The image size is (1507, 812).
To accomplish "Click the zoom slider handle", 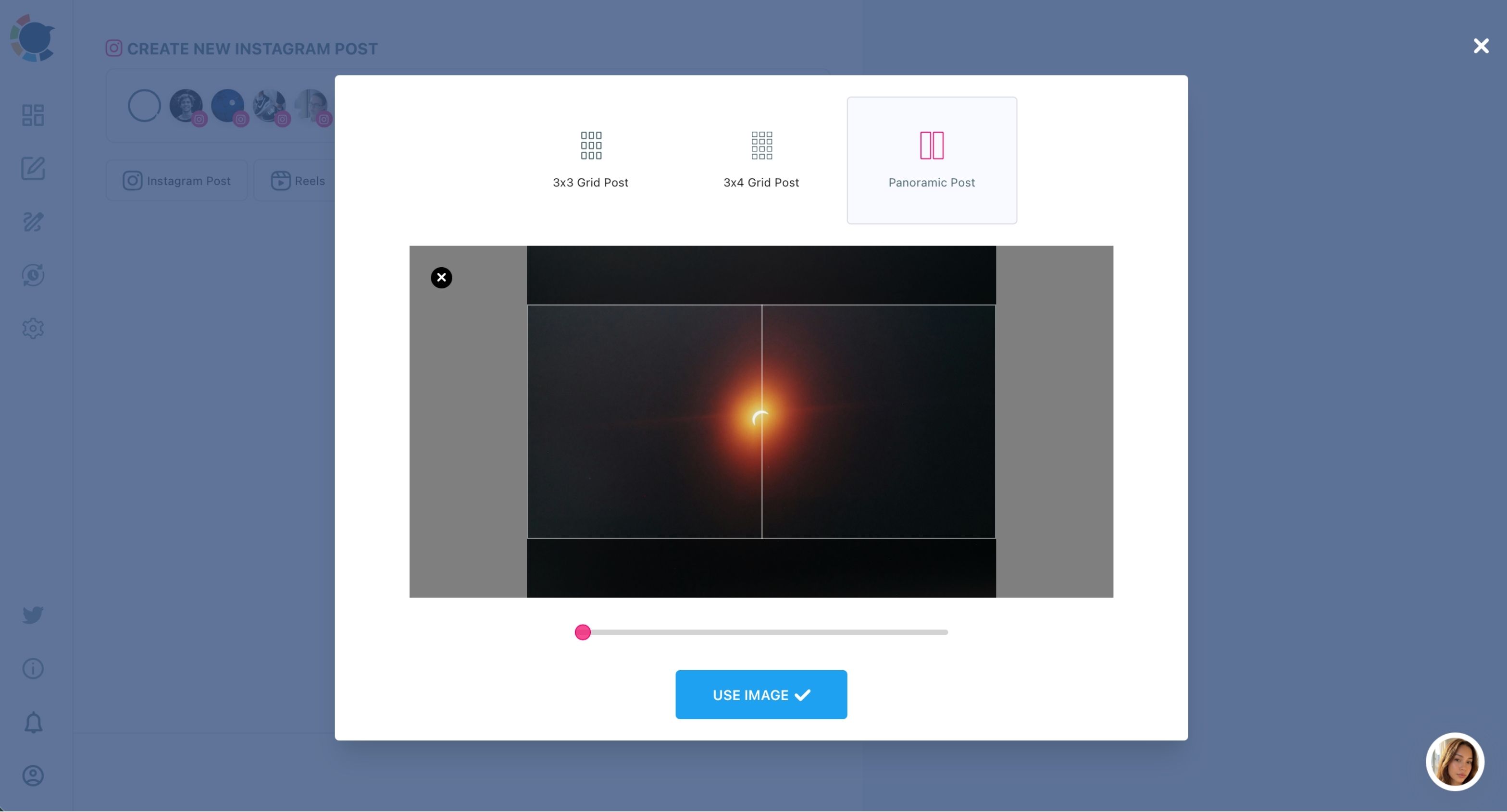I will click(583, 632).
